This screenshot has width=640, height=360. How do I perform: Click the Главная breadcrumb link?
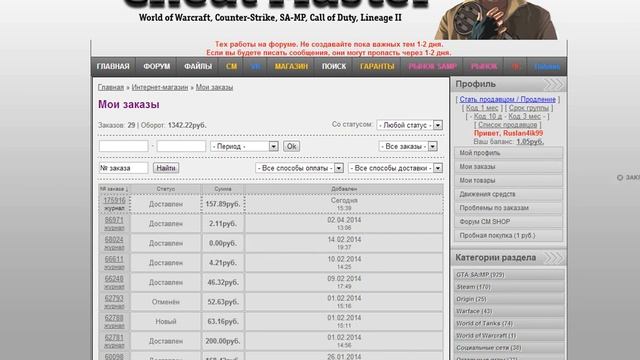111,87
